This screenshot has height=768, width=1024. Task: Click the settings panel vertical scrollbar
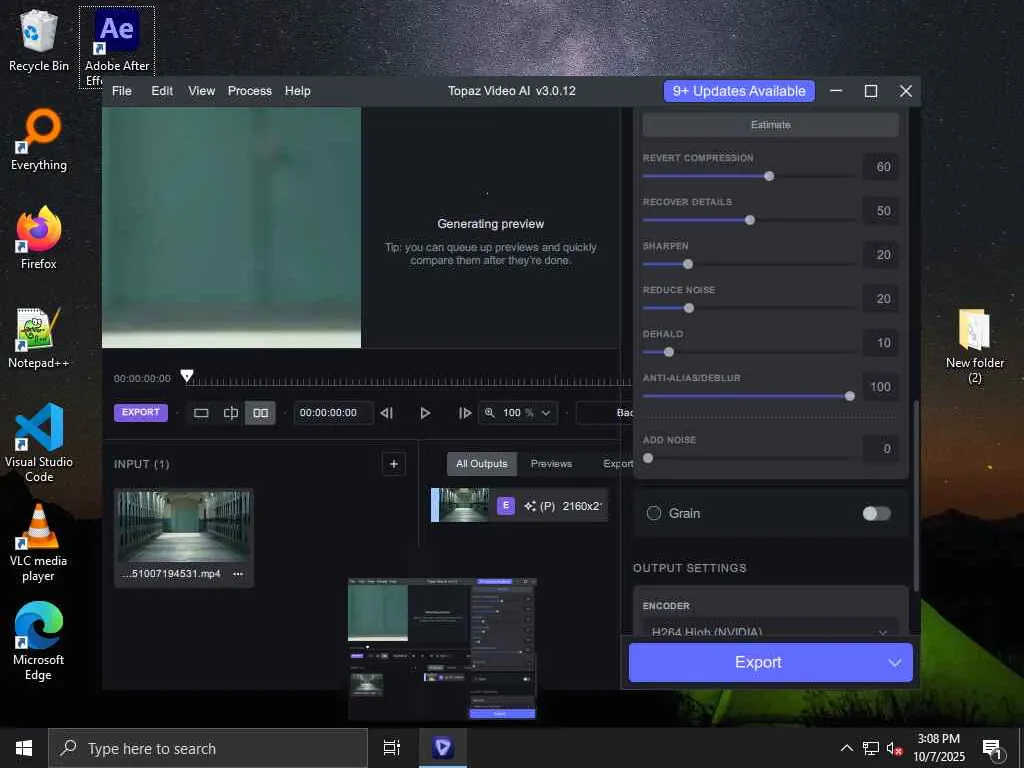[916, 496]
